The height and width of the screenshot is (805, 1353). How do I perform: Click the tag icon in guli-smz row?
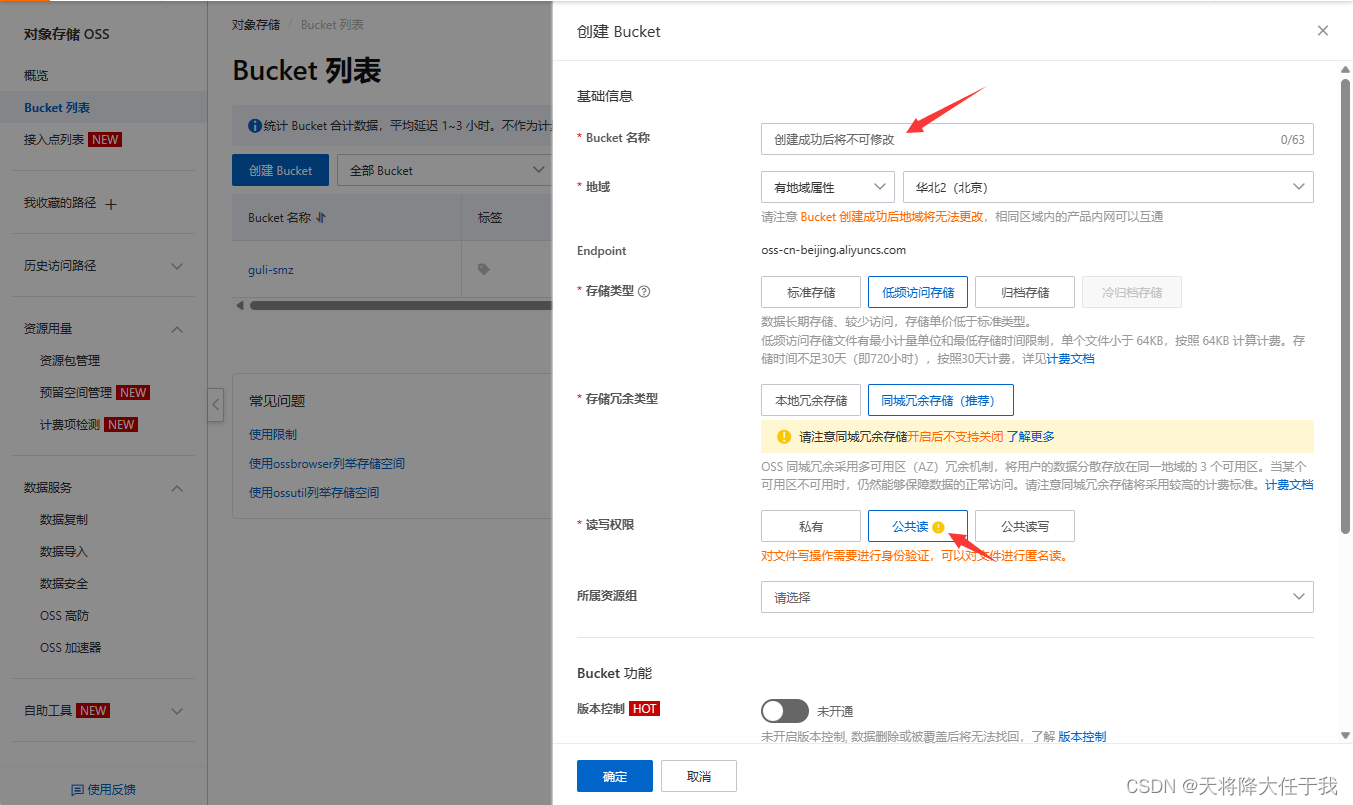pyautogui.click(x=484, y=269)
